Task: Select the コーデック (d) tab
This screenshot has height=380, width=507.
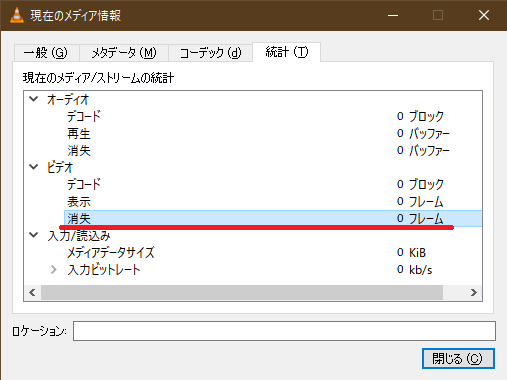Action: click(x=210, y=53)
